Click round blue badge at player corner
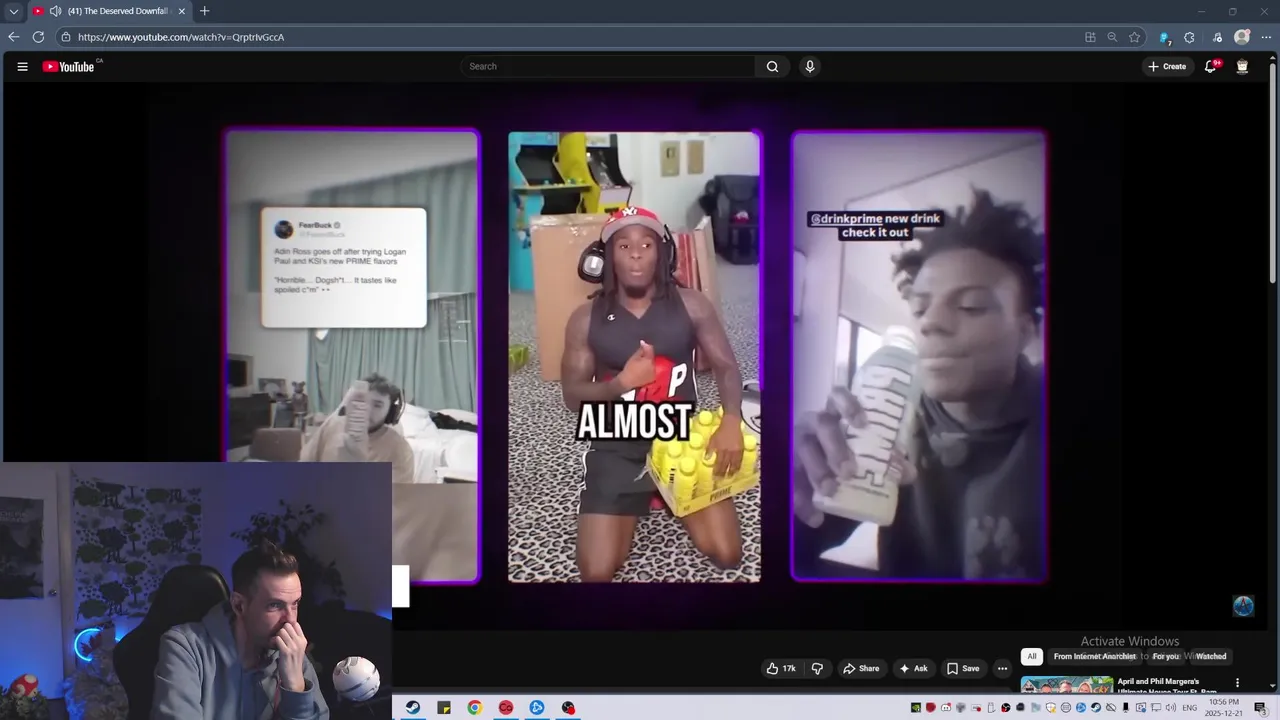This screenshot has width=1280, height=720. click(x=1243, y=606)
